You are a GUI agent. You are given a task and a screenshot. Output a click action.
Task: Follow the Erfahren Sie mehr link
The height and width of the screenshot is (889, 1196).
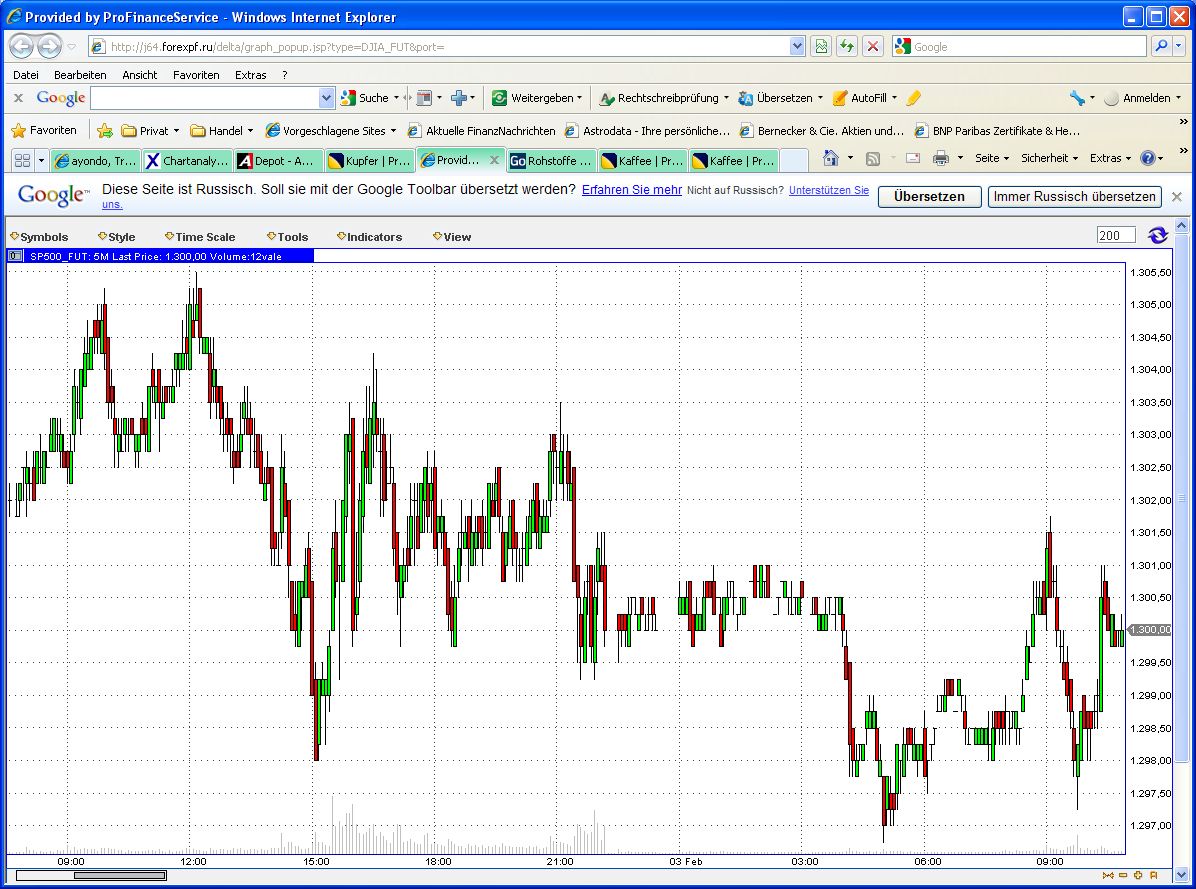pyautogui.click(x=631, y=190)
